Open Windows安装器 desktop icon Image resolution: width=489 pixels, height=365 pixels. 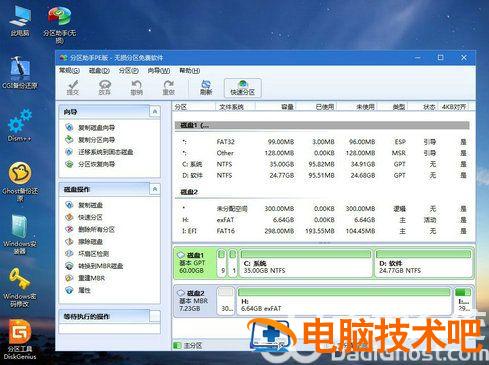(x=20, y=234)
